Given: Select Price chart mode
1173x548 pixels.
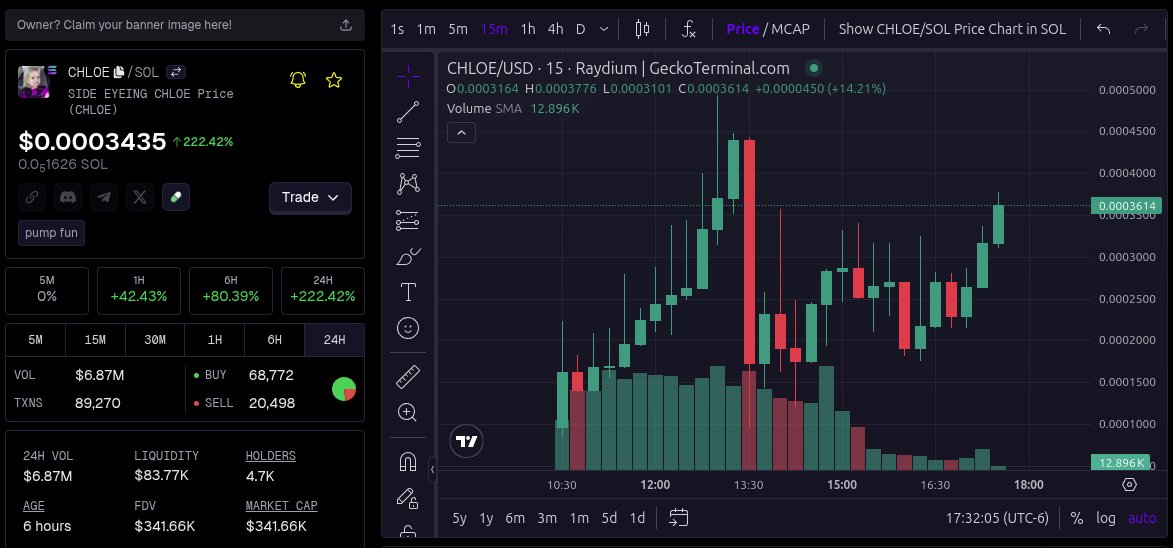Looking at the screenshot, I should (x=742, y=29).
